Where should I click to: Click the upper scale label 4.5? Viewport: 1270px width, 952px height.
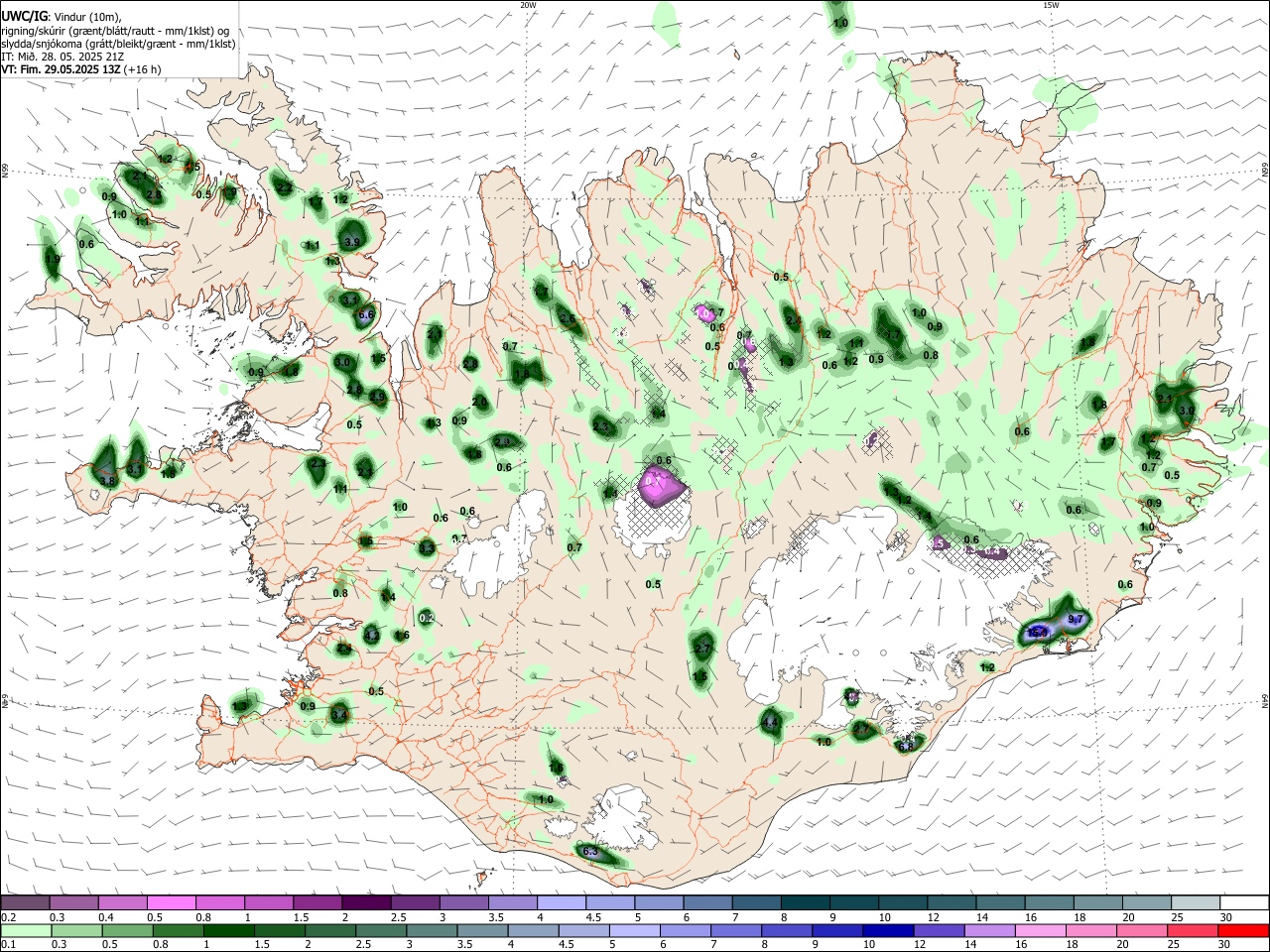coord(593,917)
